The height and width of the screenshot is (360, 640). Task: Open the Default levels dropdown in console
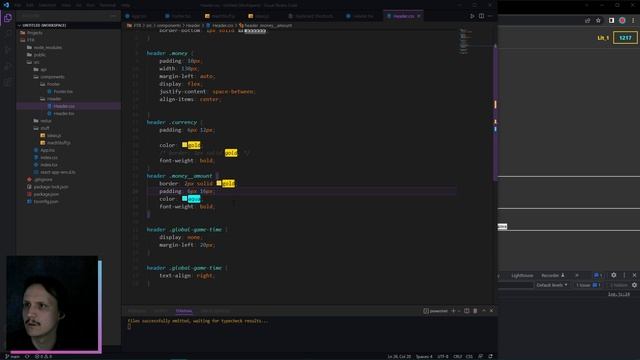pos(552,285)
